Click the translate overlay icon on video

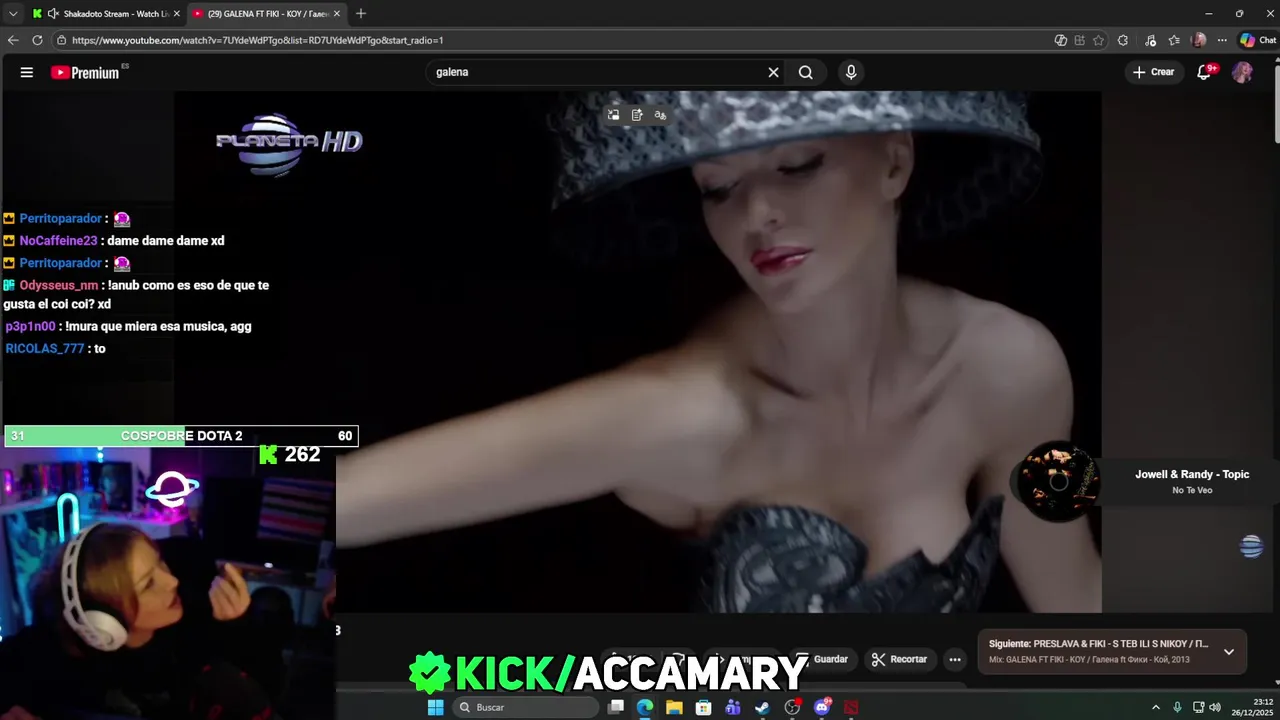(x=660, y=115)
